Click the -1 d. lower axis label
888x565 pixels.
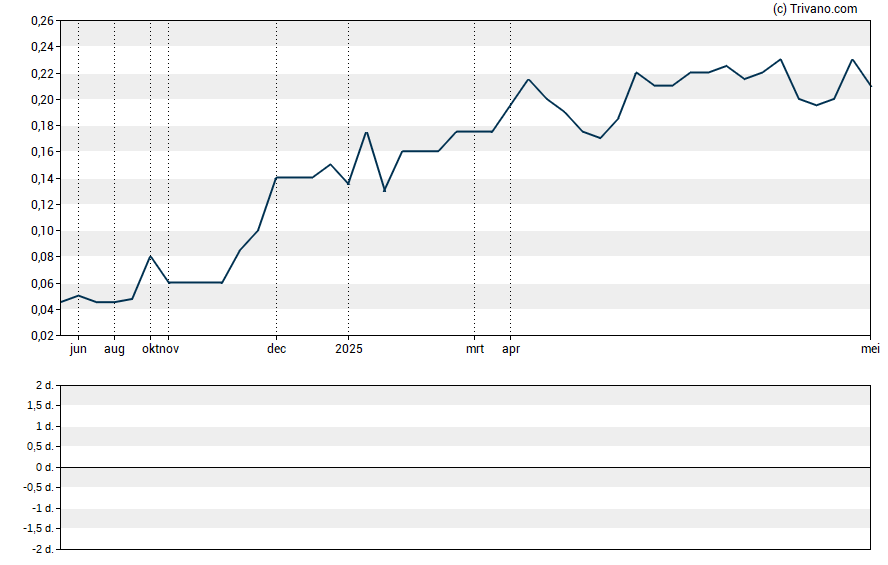(x=43, y=508)
